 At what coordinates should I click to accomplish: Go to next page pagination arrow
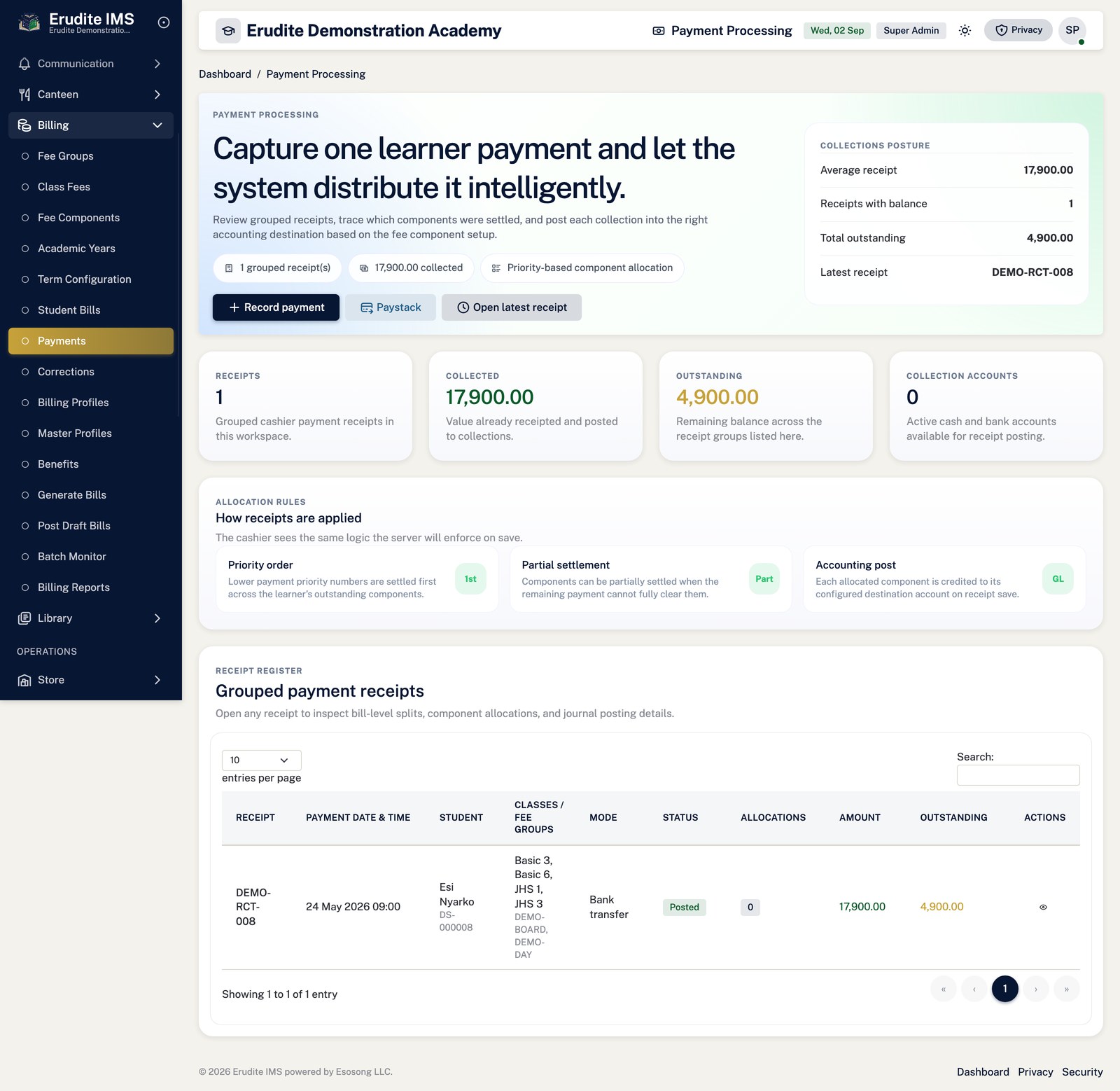1036,989
